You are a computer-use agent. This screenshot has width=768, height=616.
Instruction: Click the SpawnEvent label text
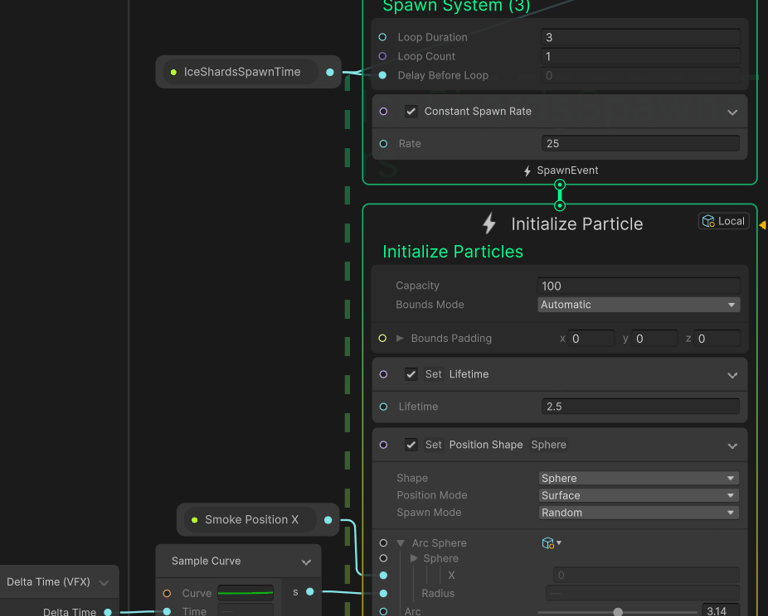[567, 170]
